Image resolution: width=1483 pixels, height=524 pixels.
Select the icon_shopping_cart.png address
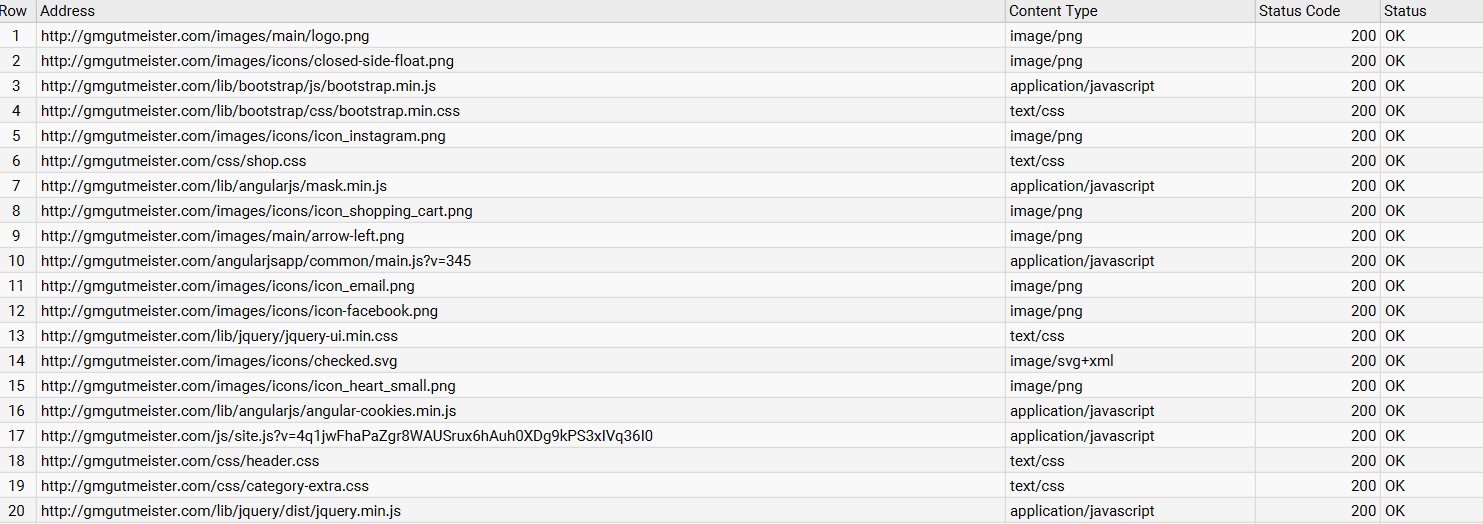[x=256, y=211]
